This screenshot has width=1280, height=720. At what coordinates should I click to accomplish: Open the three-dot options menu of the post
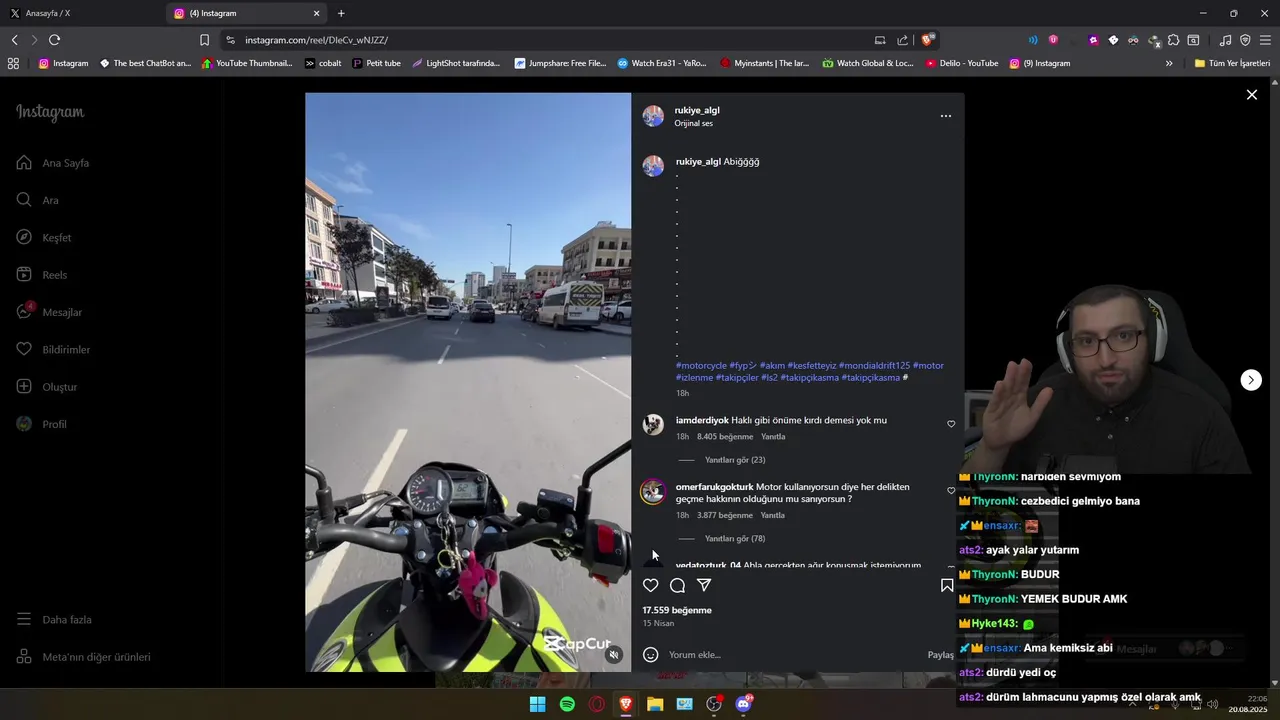click(x=945, y=116)
